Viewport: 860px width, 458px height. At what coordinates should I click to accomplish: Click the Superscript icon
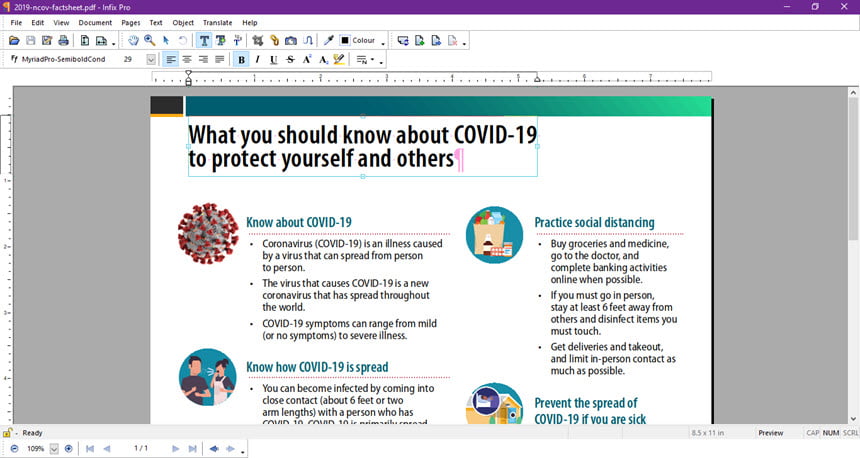click(x=307, y=59)
